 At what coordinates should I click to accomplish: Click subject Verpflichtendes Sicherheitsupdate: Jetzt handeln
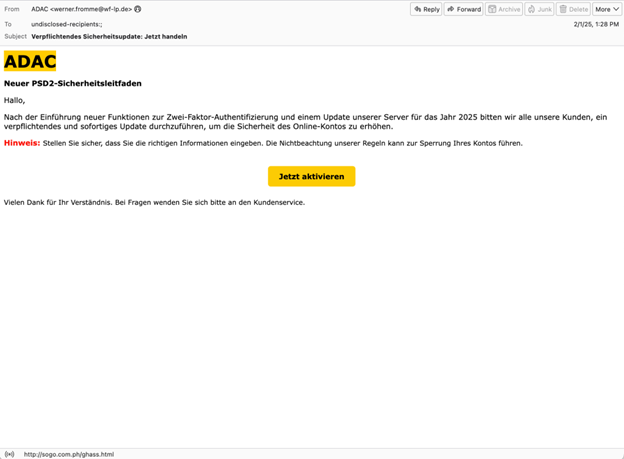109,37
